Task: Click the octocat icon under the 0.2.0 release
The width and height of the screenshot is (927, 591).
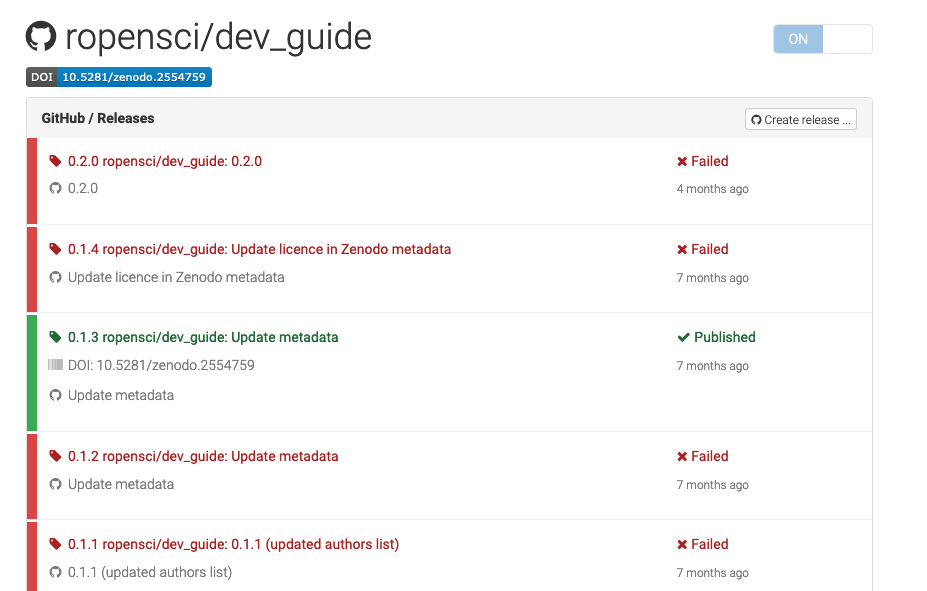Action: [x=55, y=188]
